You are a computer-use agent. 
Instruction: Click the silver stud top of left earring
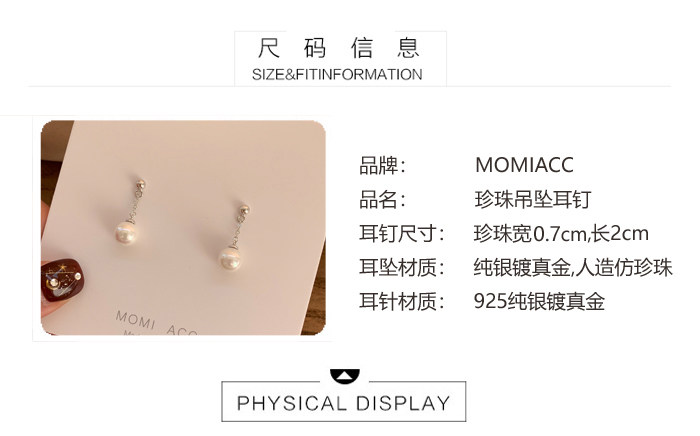coord(141,183)
